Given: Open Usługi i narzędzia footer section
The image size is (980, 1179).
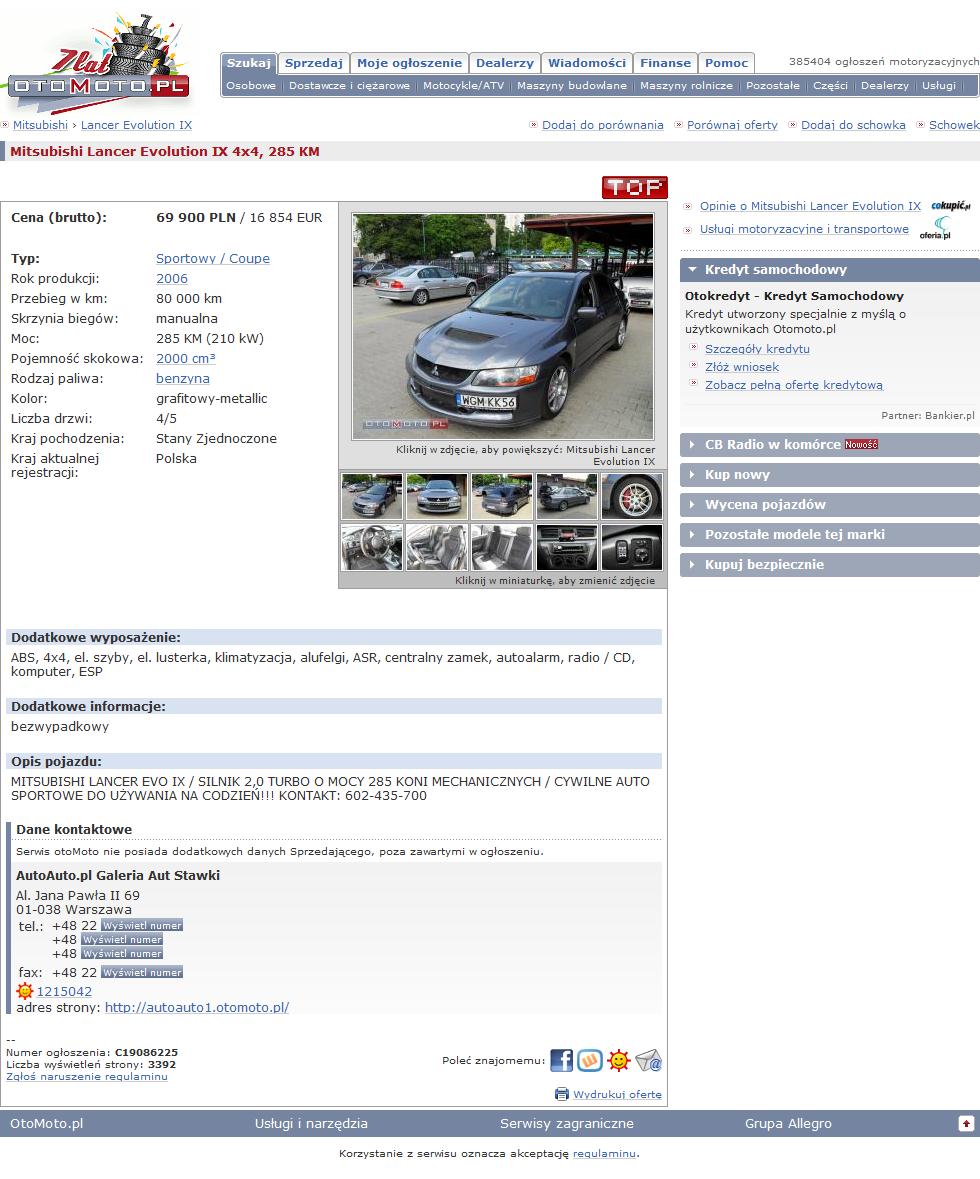Looking at the screenshot, I should coord(311,1123).
